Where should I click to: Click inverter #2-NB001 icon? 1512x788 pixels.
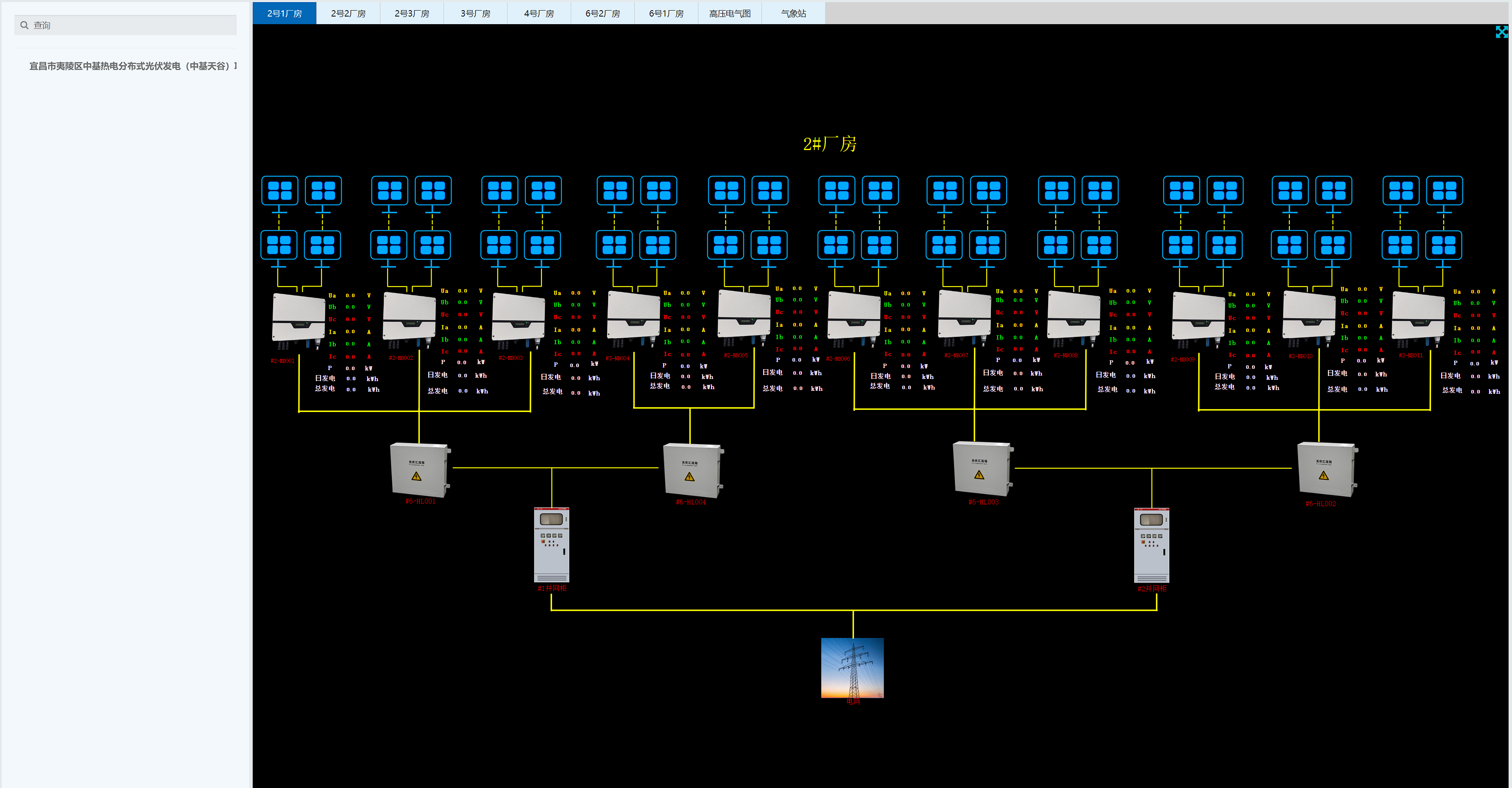click(x=298, y=319)
